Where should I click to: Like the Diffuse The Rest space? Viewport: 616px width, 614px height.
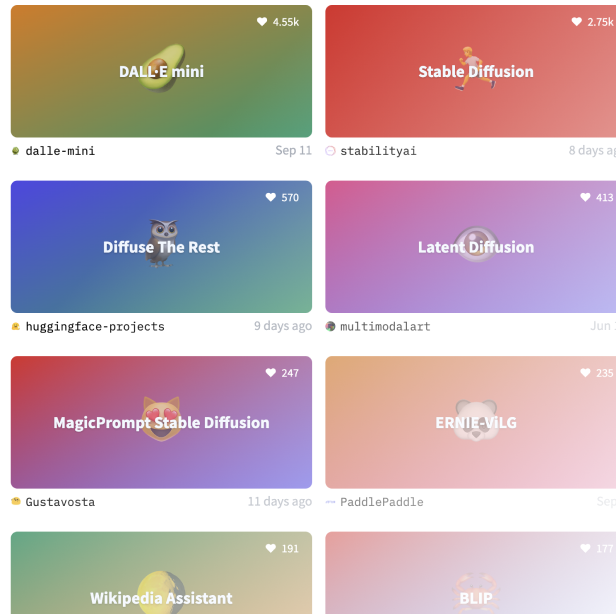(271, 197)
